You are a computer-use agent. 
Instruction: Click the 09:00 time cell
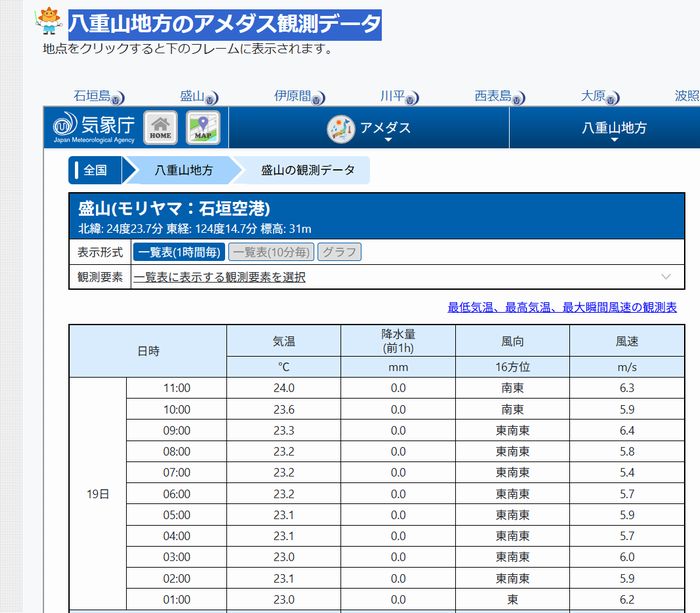click(x=176, y=430)
